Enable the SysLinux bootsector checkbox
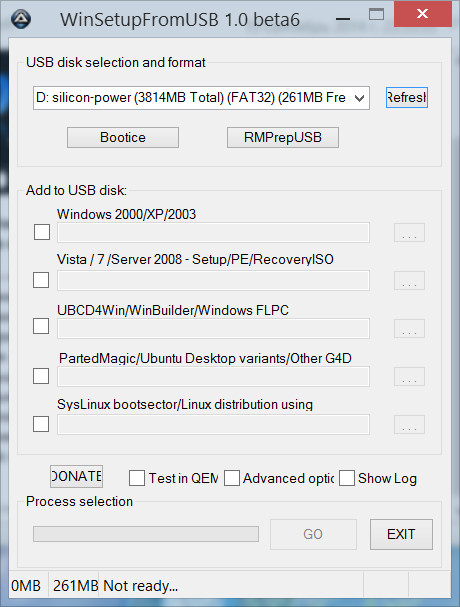 [41, 424]
